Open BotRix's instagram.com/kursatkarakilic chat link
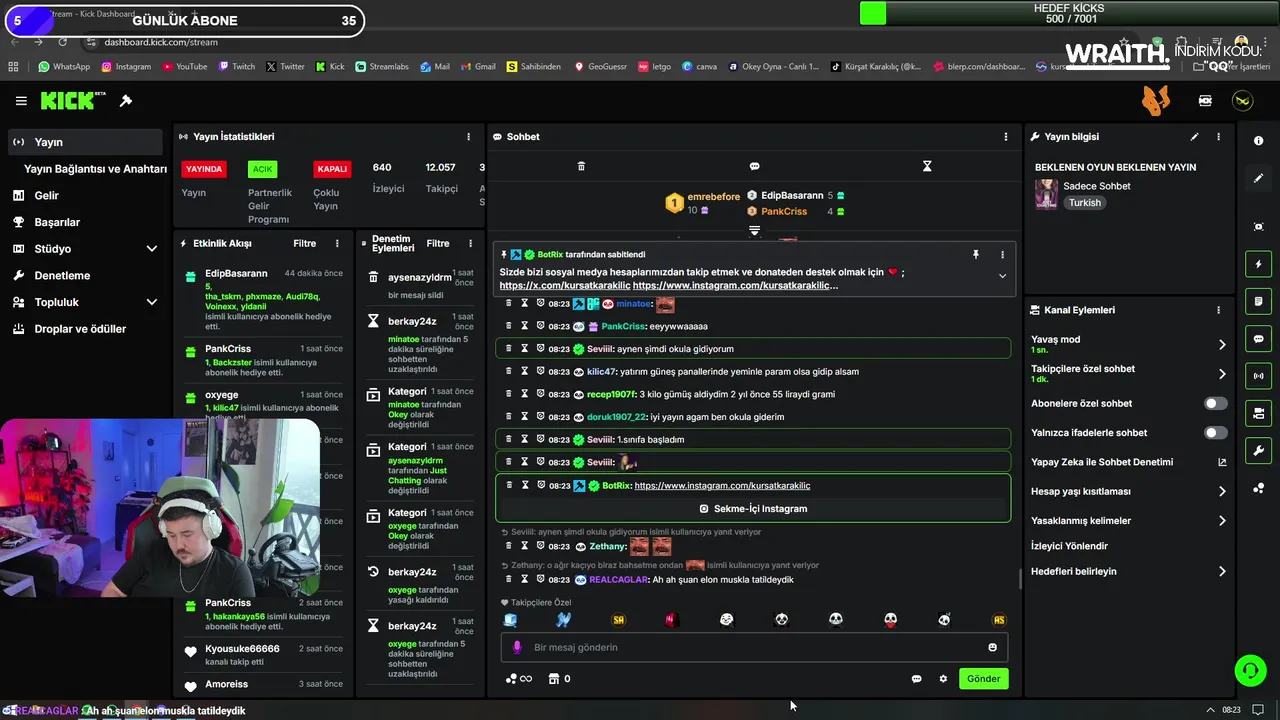Screen dimensions: 1280x720 pyautogui.click(x=722, y=486)
